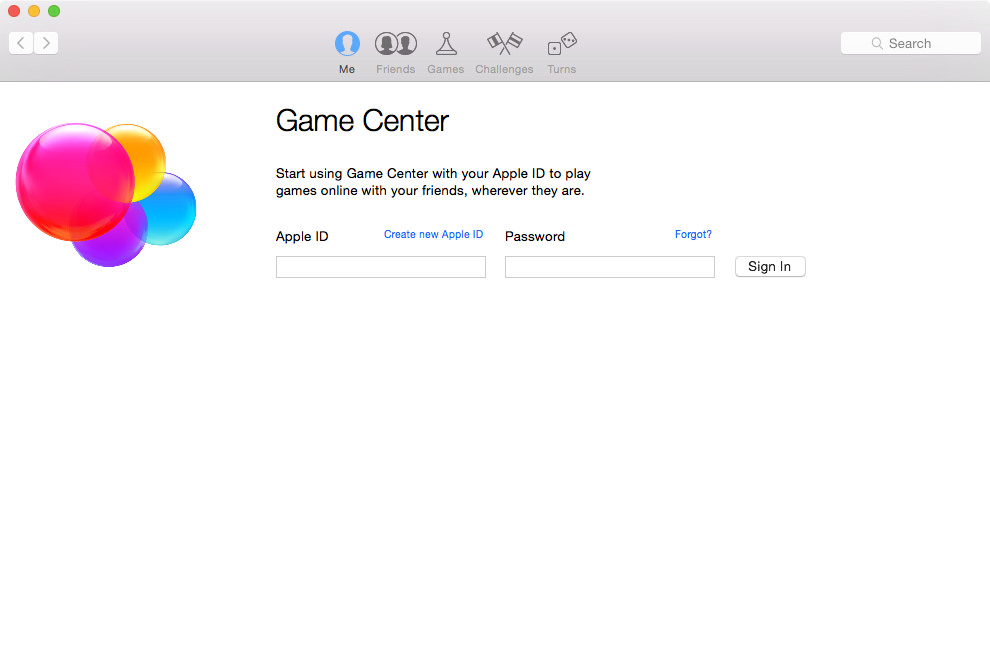The width and height of the screenshot is (990, 672).
Task: Open the Forgot? password link
Action: click(x=693, y=234)
